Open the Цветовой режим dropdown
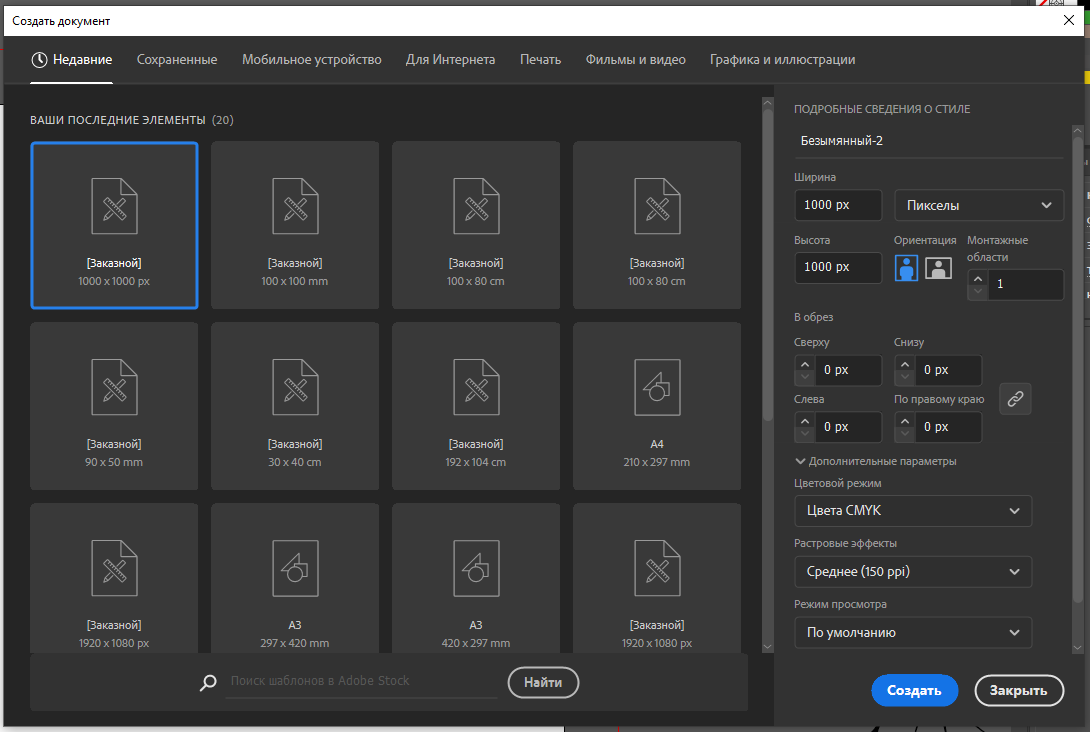Viewport: 1090px width, 732px height. point(913,511)
